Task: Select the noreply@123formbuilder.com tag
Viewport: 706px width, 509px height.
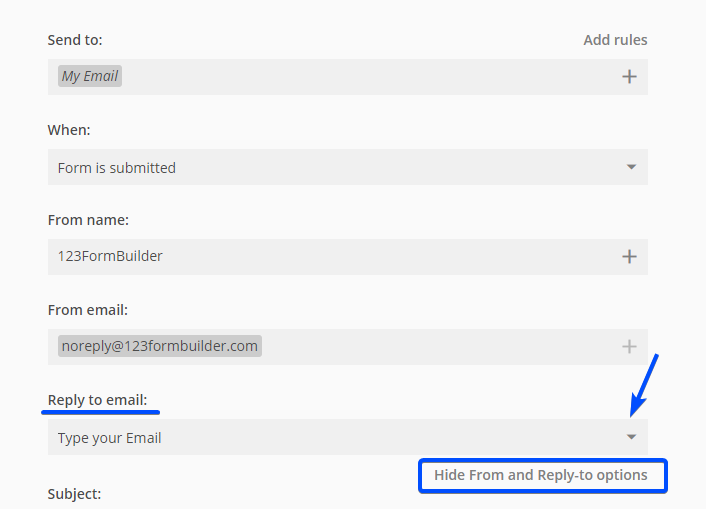Action: coord(160,346)
